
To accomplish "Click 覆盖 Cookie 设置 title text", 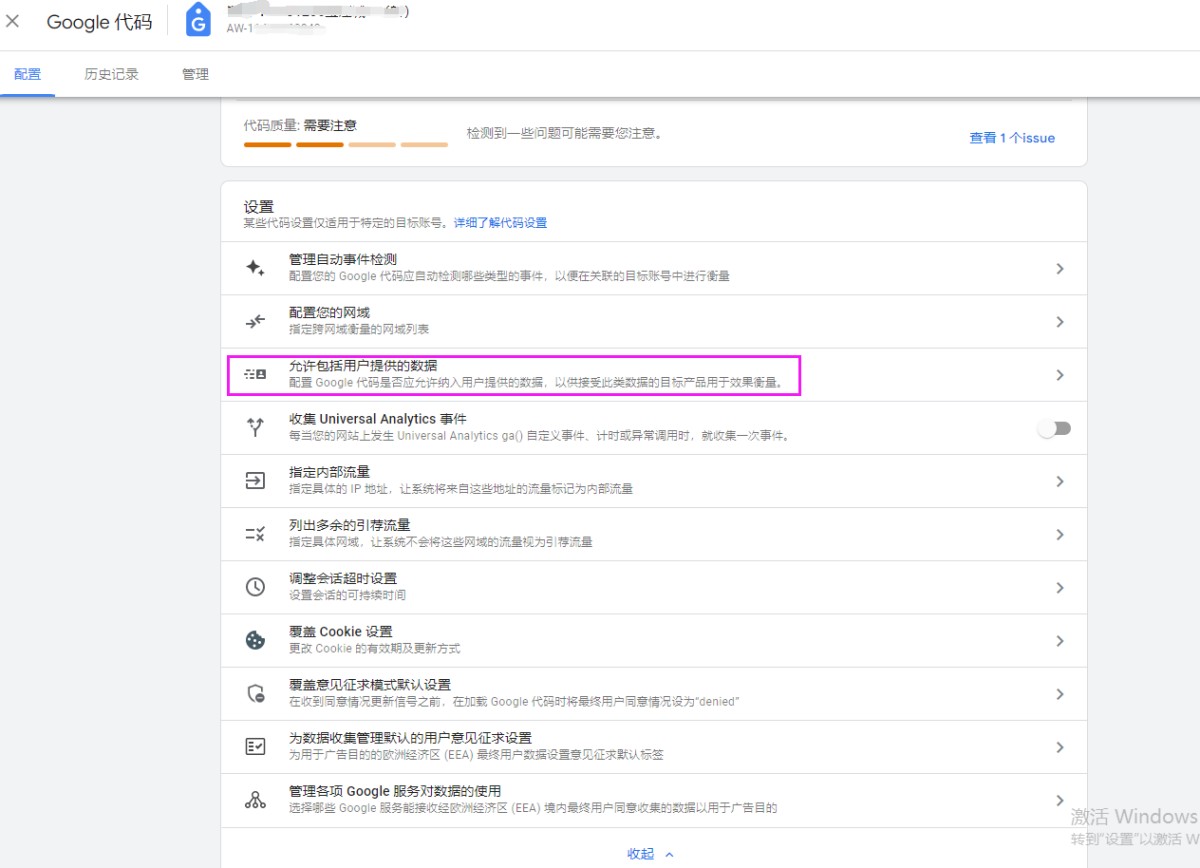I will tap(341, 632).
